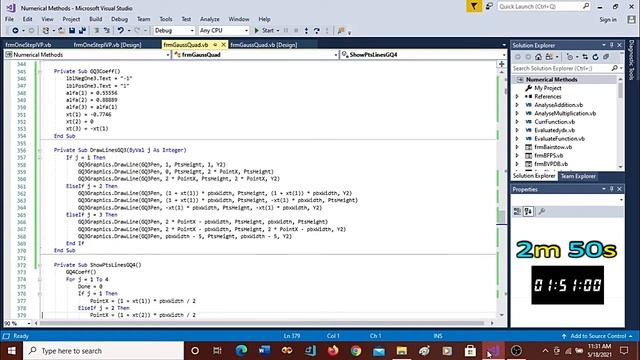640x360 pixels.
Task: Click the Start debugging button
Action: [264, 31]
